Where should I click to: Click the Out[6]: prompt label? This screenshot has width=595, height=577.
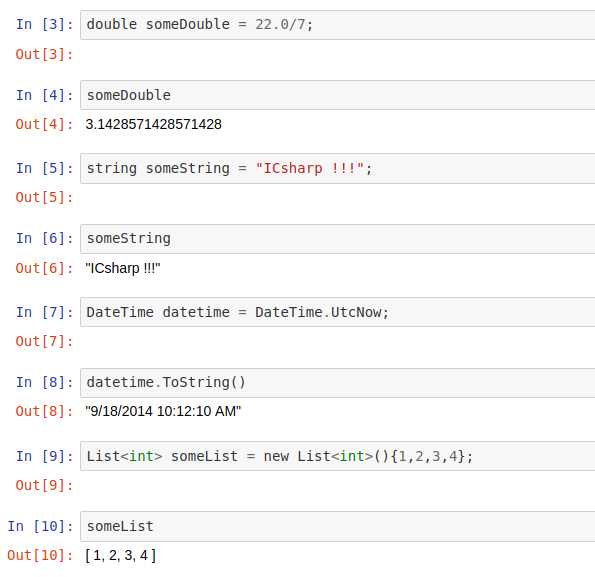coord(44,269)
